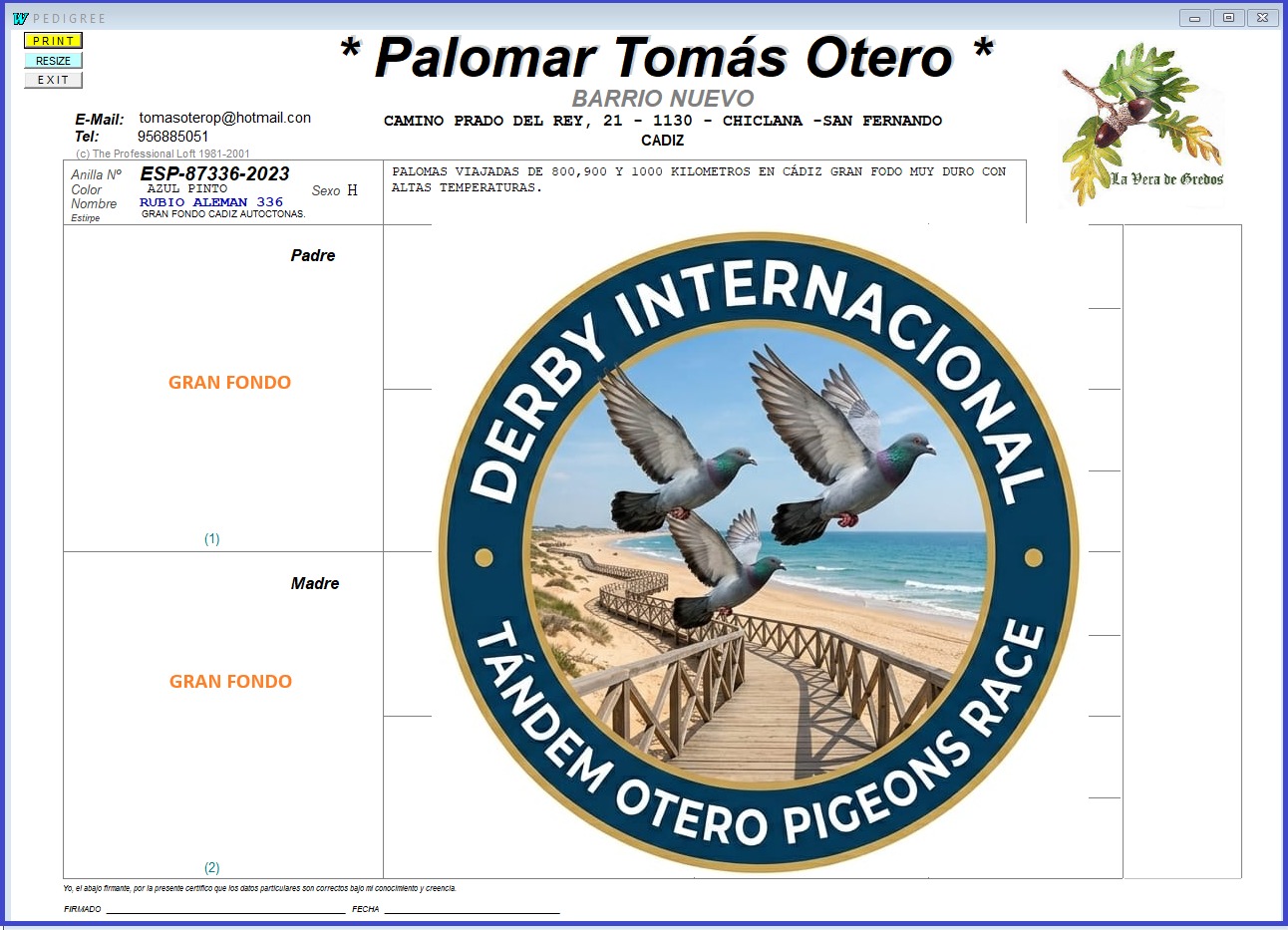The image size is (1288, 930).
Task: Click the E-Mail label
Action: click(100, 120)
